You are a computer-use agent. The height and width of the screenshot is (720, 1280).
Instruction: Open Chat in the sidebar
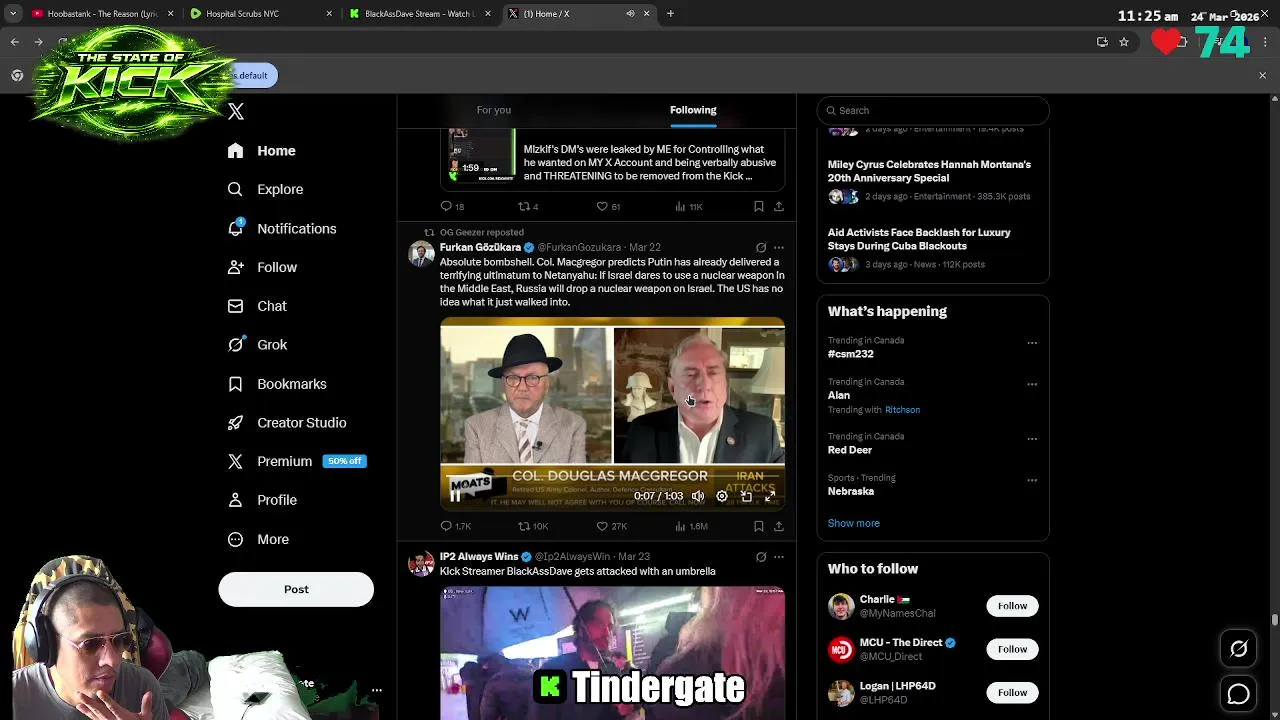point(257,306)
